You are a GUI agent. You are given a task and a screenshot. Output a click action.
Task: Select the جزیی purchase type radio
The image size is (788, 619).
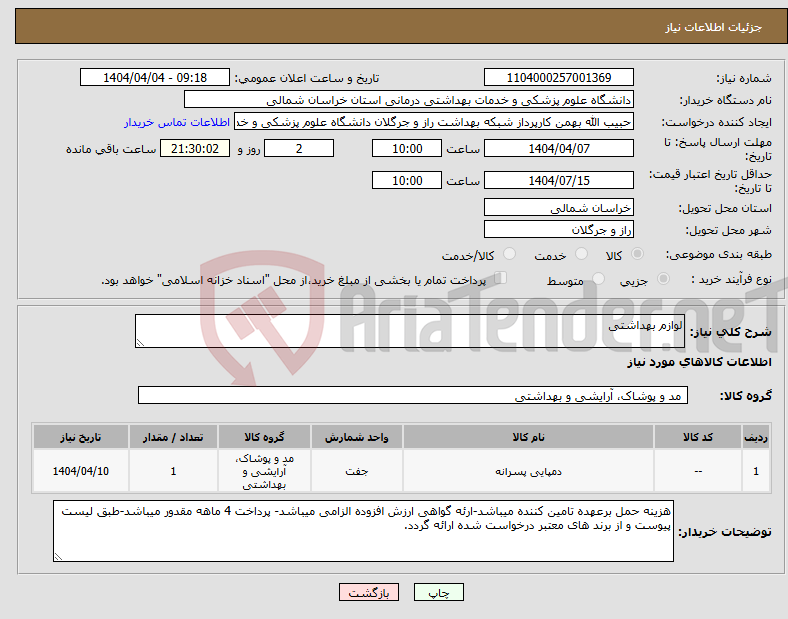click(663, 278)
